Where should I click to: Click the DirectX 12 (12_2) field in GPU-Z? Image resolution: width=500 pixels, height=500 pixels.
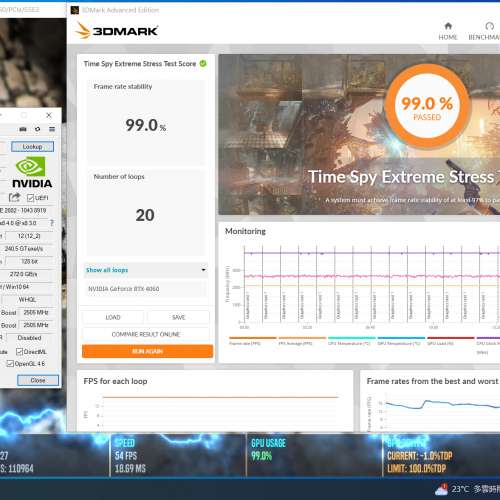click(x=29, y=236)
